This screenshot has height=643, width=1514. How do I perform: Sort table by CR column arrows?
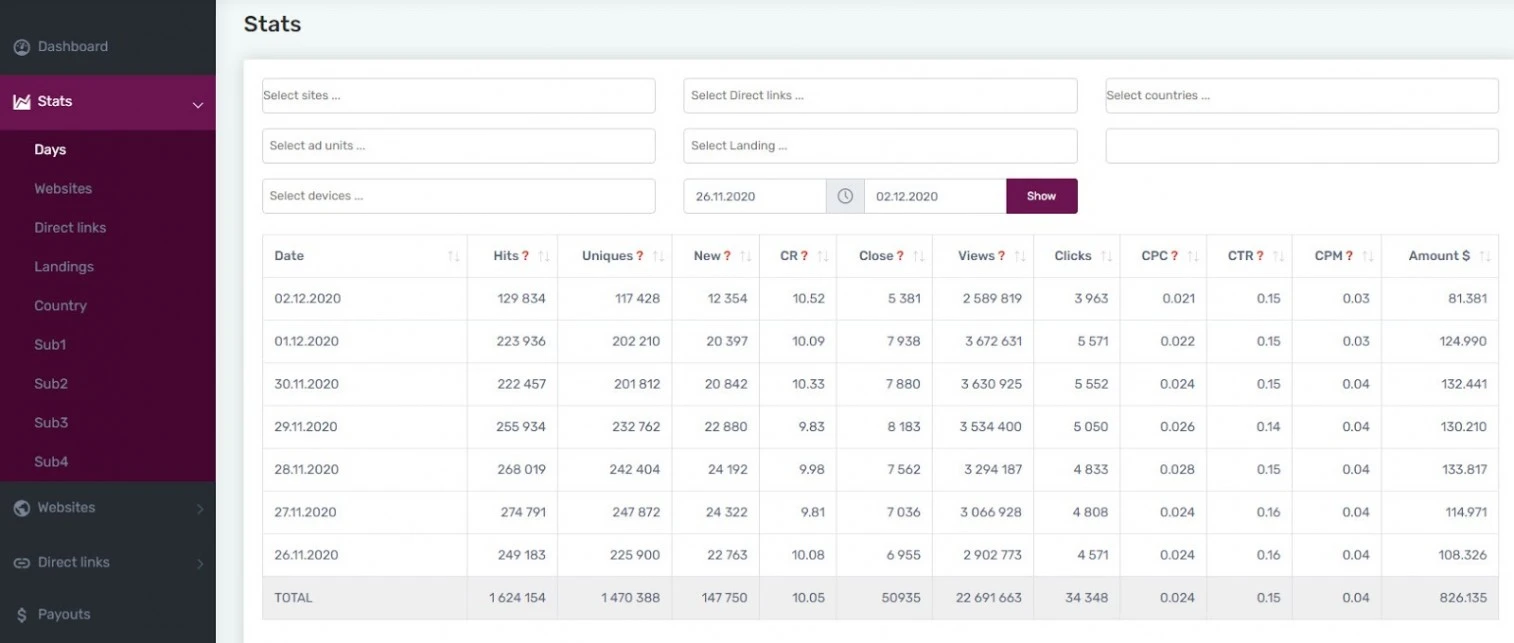pos(823,257)
